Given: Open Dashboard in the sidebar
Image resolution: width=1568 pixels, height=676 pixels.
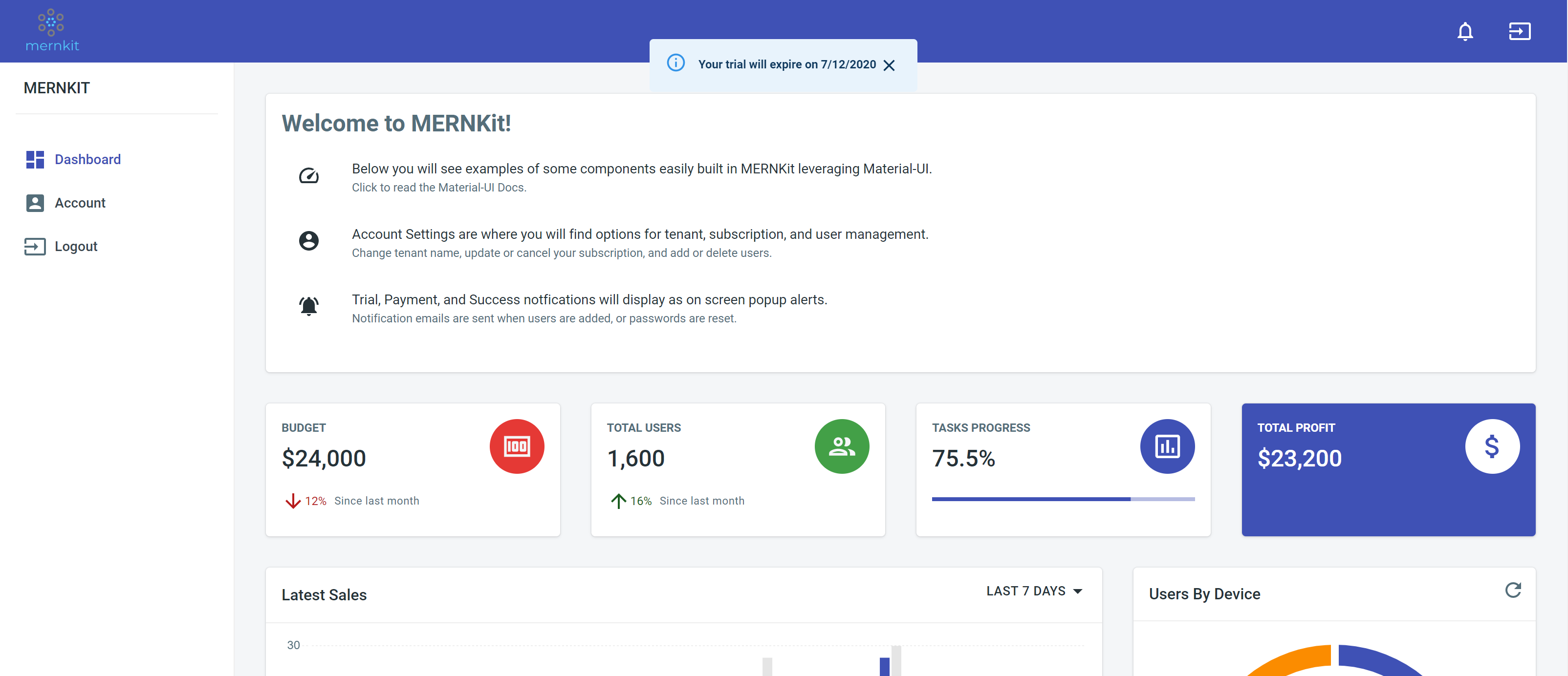Looking at the screenshot, I should [x=87, y=159].
